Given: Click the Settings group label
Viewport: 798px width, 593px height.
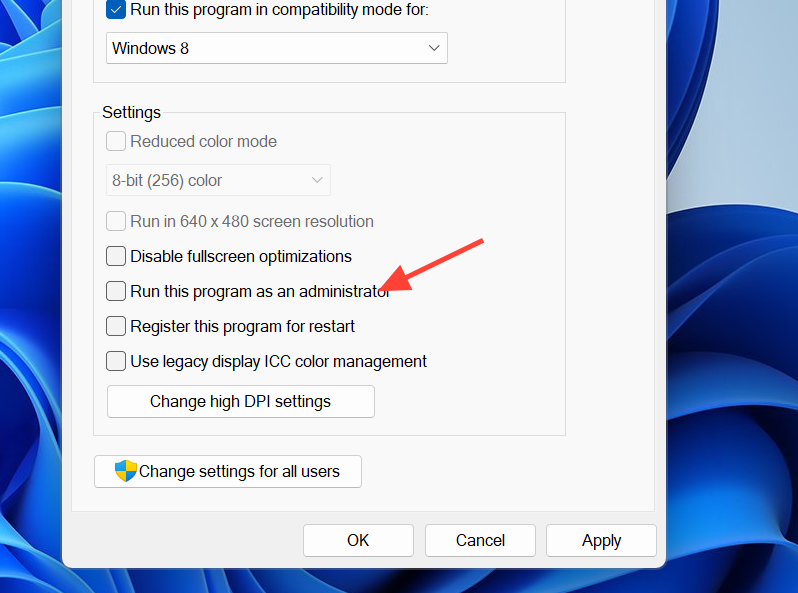Looking at the screenshot, I should (131, 112).
